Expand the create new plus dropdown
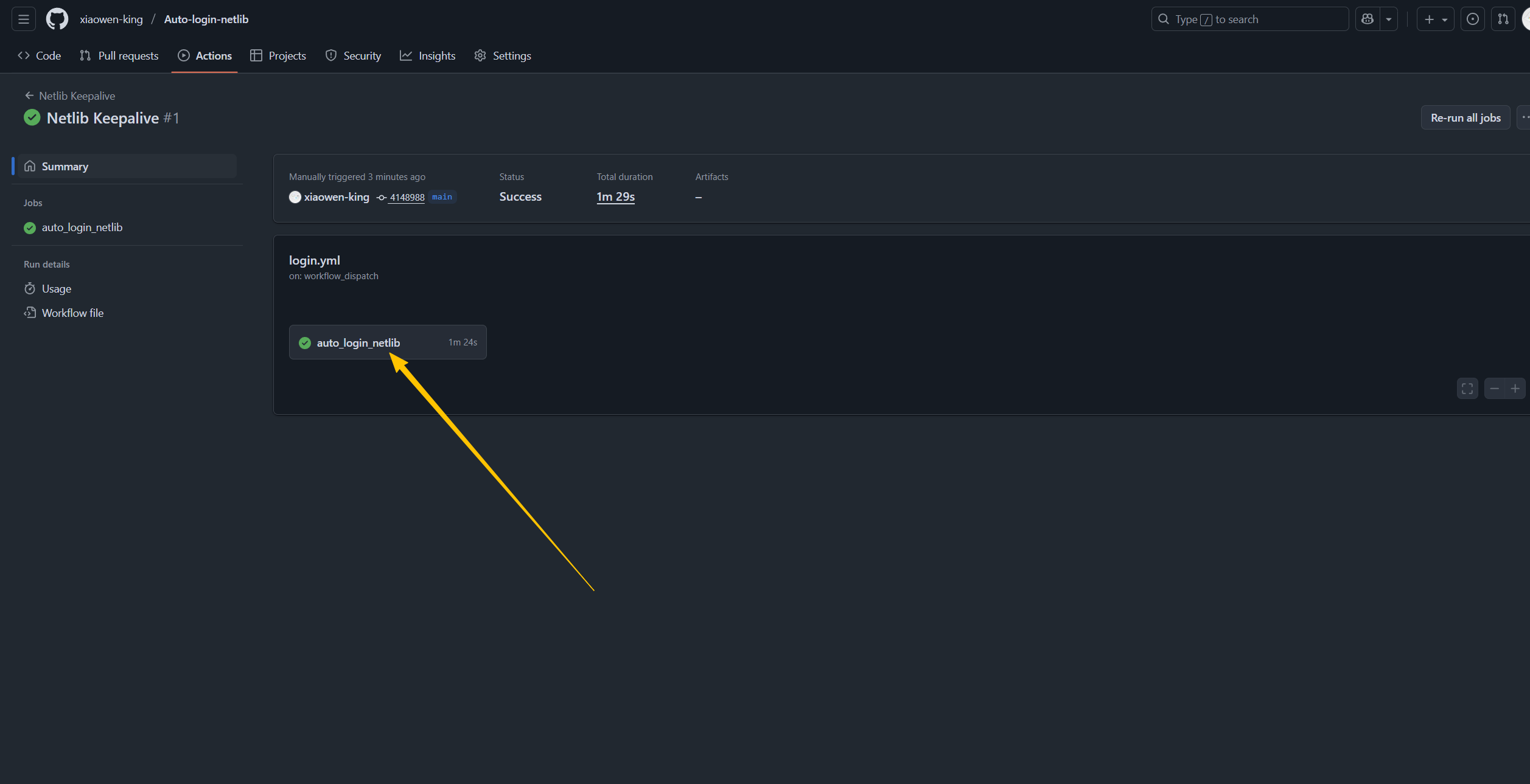Image resolution: width=1530 pixels, height=784 pixels. pyautogui.click(x=1435, y=19)
